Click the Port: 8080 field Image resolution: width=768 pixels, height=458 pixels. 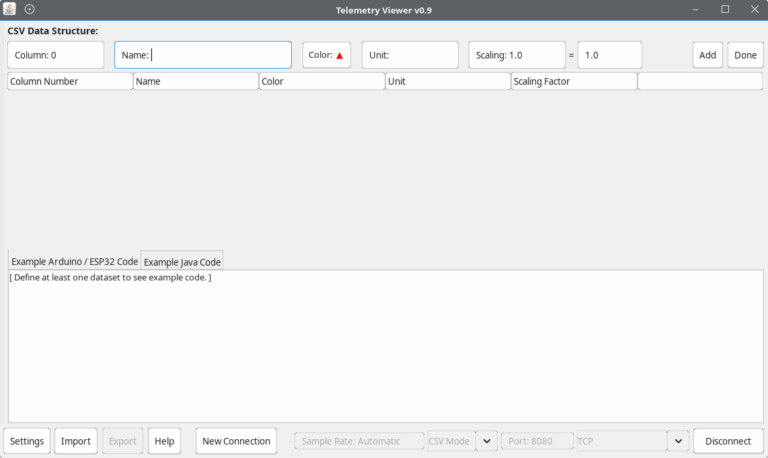537,441
